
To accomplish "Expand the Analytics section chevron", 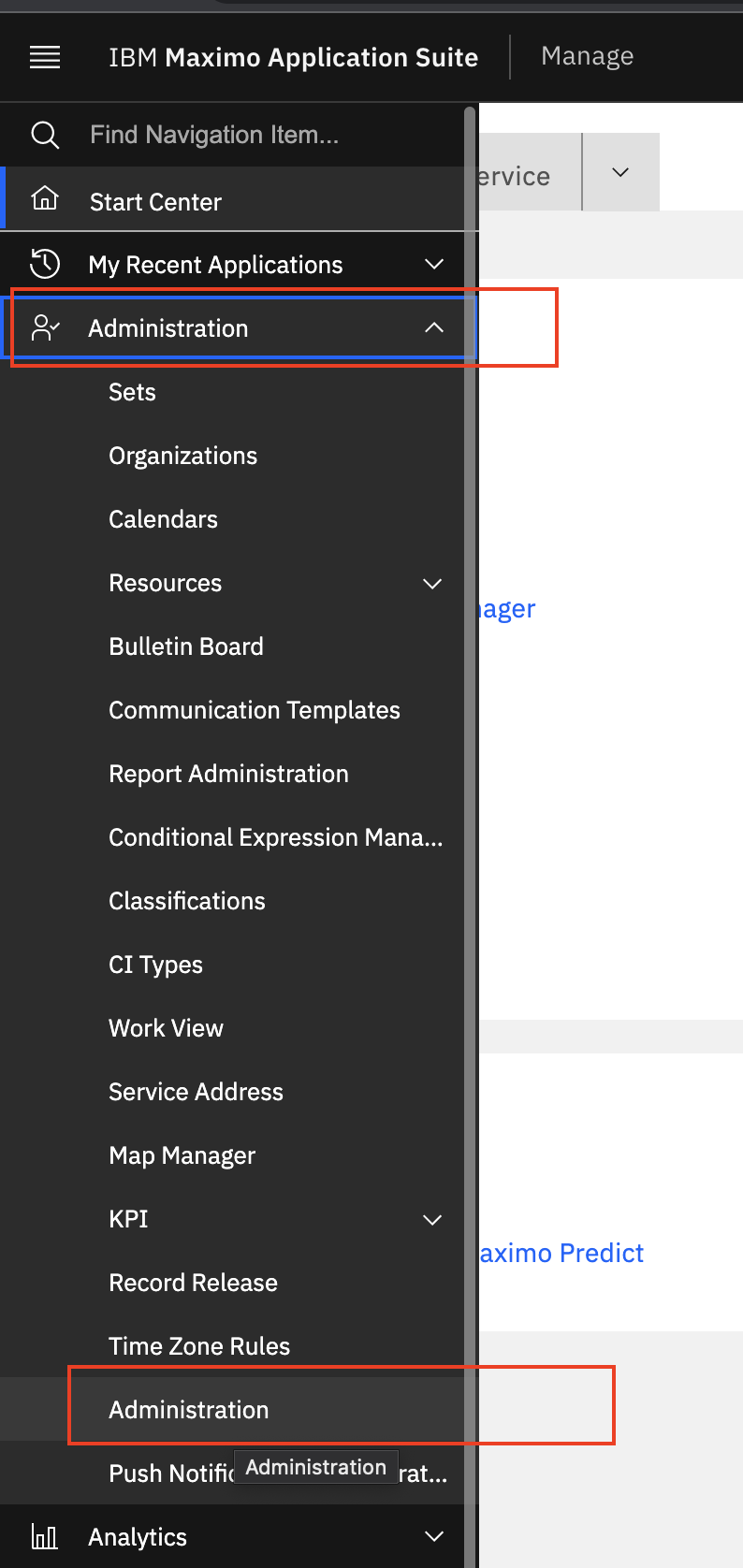I will tap(433, 1536).
